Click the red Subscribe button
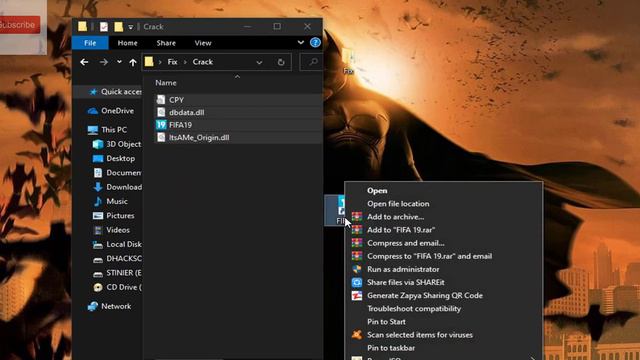 tap(19, 25)
